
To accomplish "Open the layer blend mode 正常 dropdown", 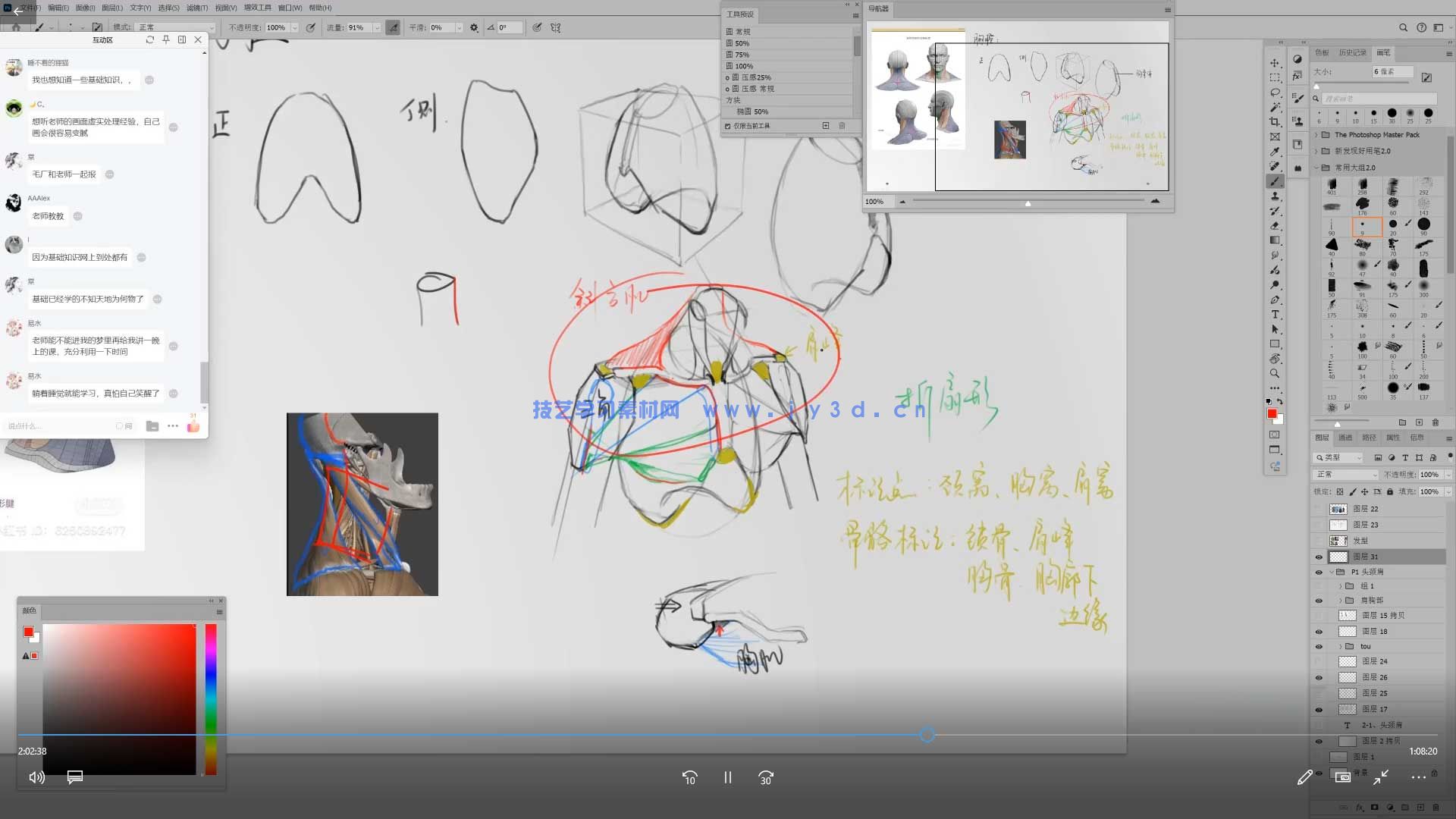I will tap(1345, 475).
